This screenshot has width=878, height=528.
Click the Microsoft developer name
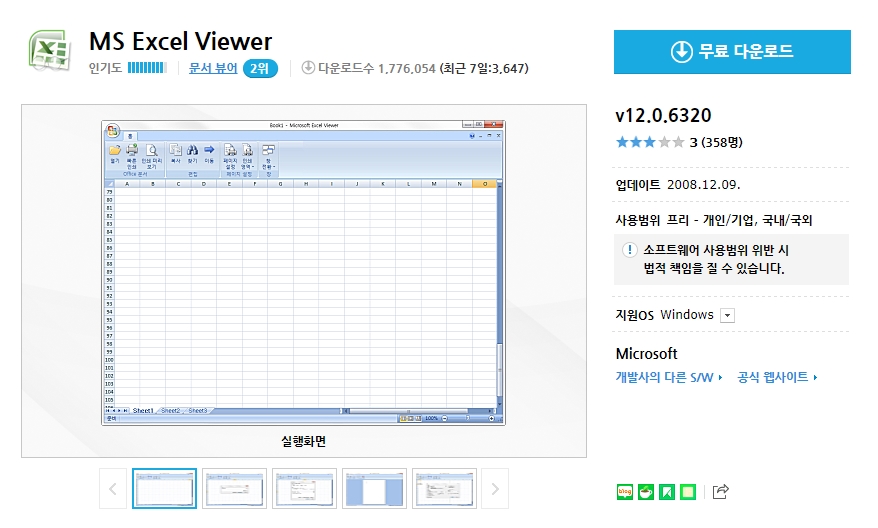pos(646,354)
